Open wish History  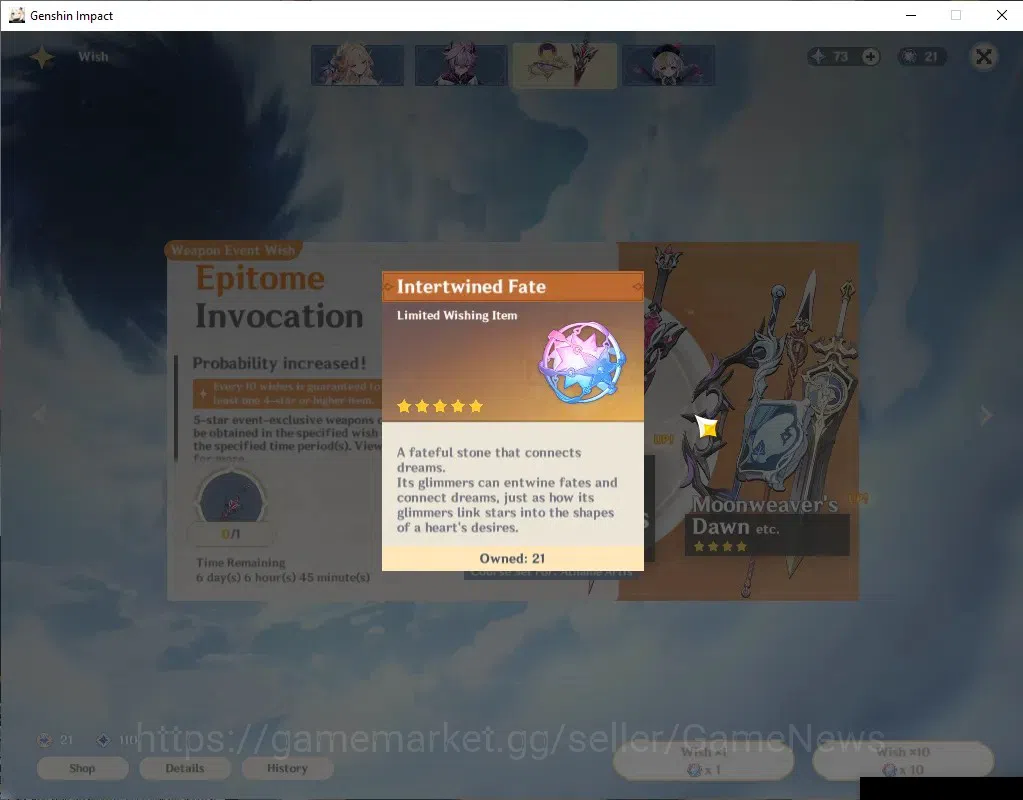[287, 768]
